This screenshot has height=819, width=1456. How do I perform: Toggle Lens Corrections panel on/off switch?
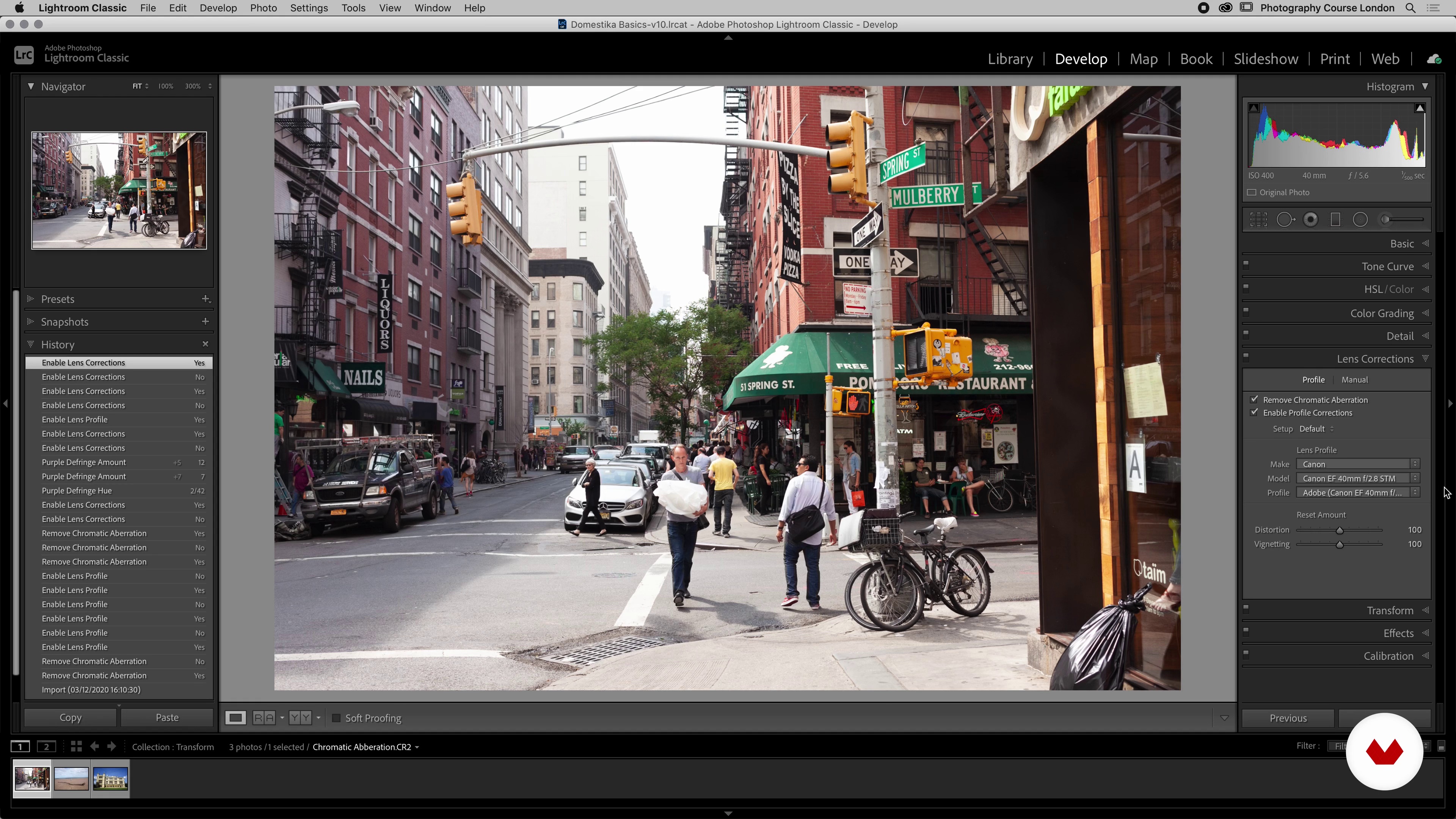(1246, 356)
